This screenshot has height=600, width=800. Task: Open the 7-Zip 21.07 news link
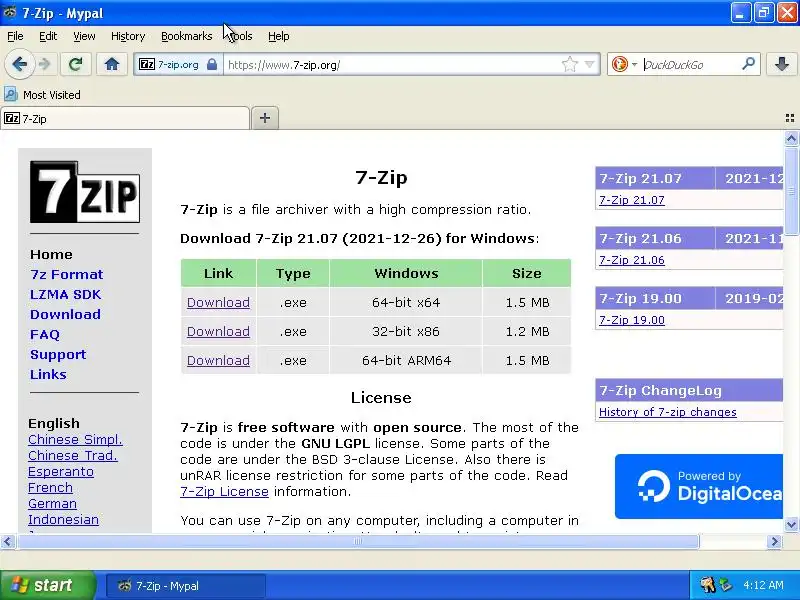coord(632,200)
